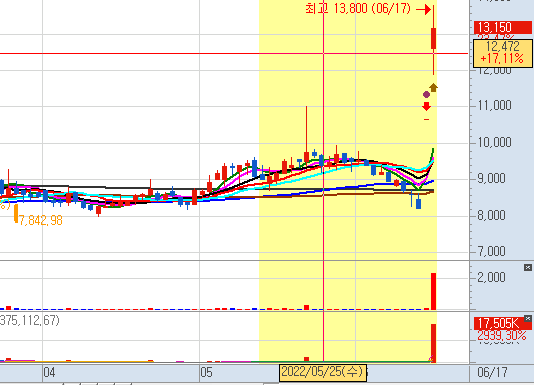Click the purple circle signal marker
The width and height of the screenshot is (534, 385).
click(426, 94)
